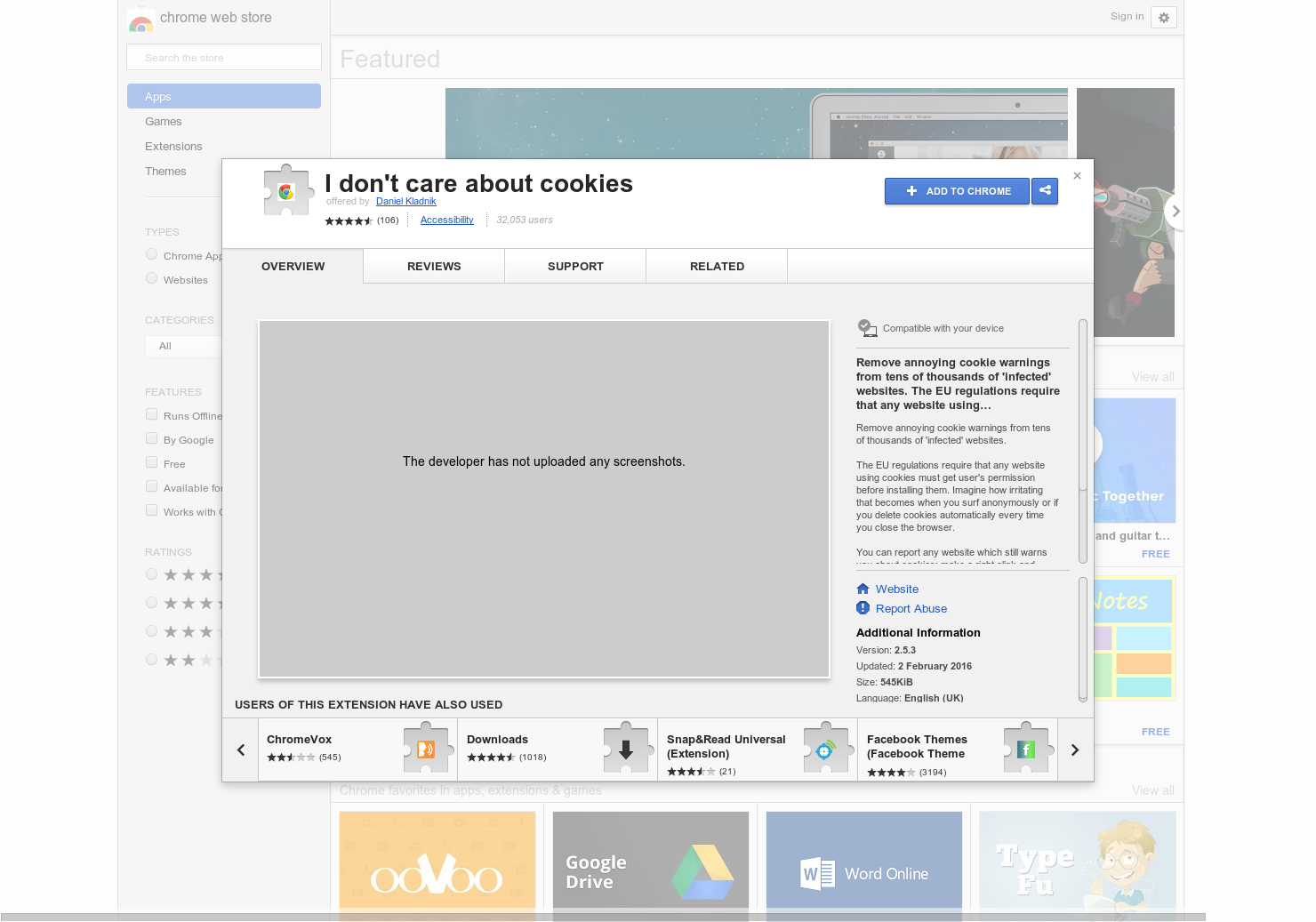Enable the Available for checkbox
The image size is (1316, 922).
151,486
